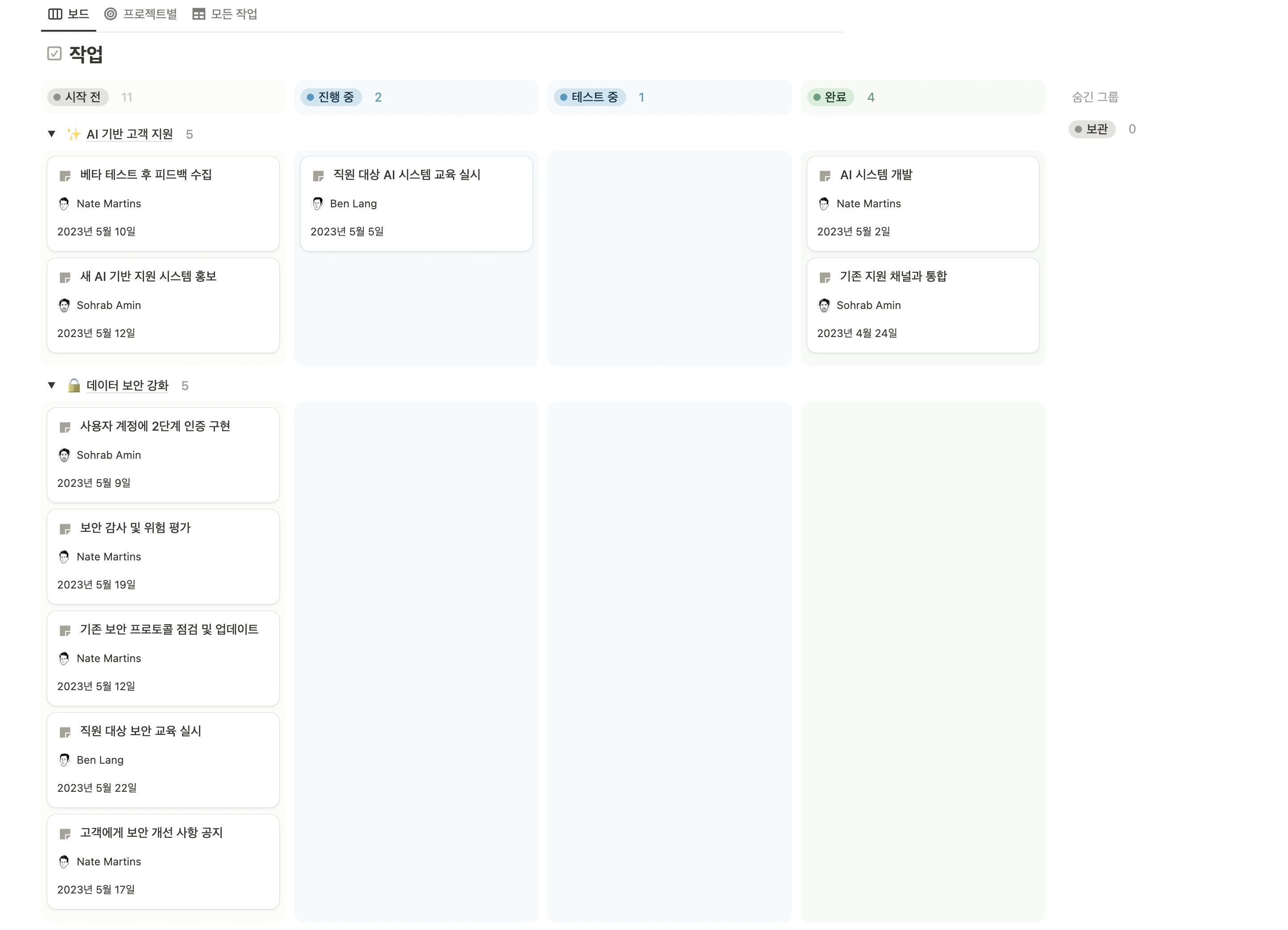Open the AI 기반 고객 지원 project link
The width and height of the screenshot is (1288, 930).
(129, 135)
